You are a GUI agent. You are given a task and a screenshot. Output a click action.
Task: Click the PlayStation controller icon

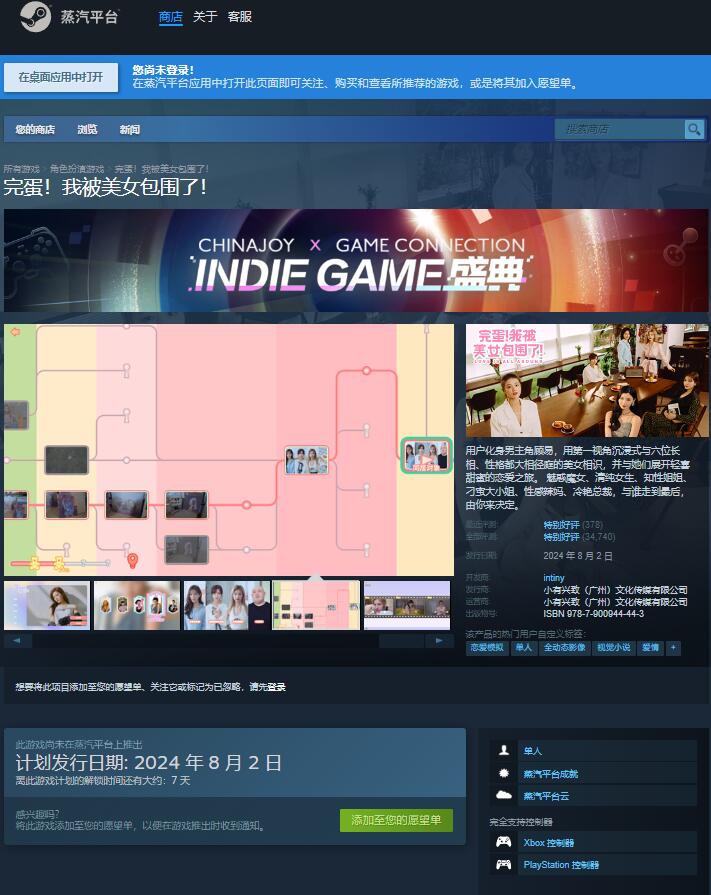click(504, 864)
